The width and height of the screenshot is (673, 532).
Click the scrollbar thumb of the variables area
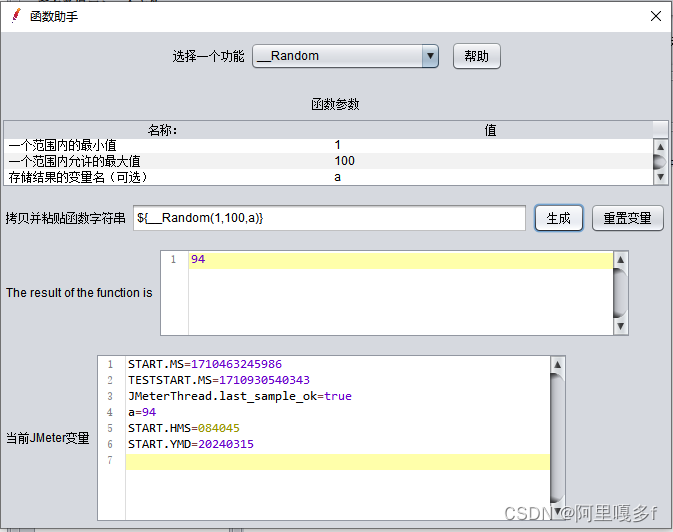click(x=557, y=437)
